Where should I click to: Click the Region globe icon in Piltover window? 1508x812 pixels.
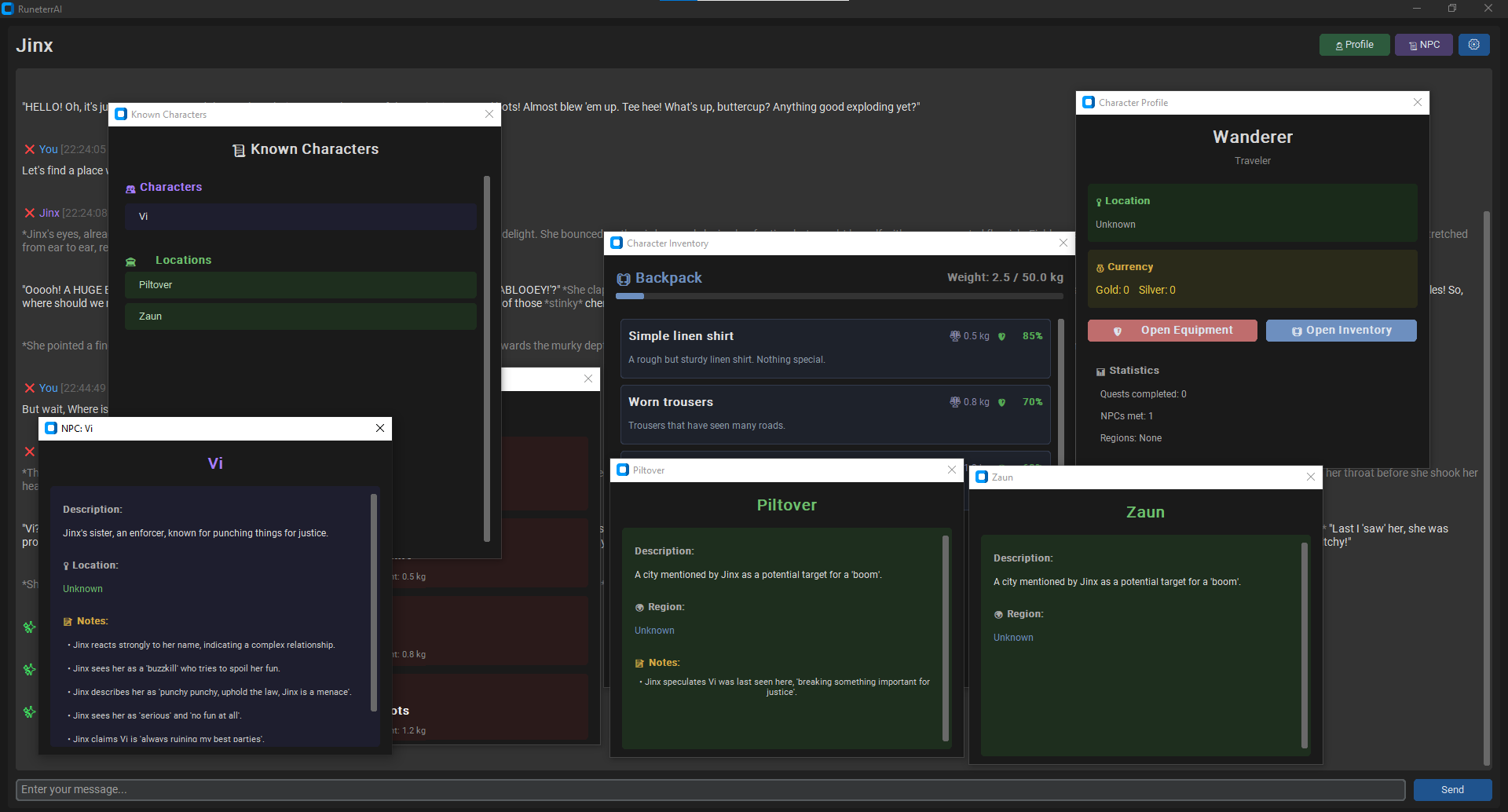click(639, 608)
